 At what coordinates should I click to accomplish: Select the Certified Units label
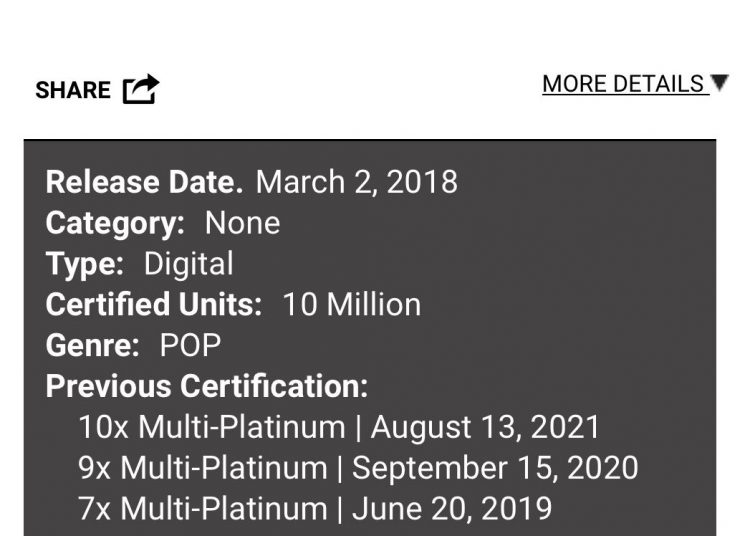[154, 304]
